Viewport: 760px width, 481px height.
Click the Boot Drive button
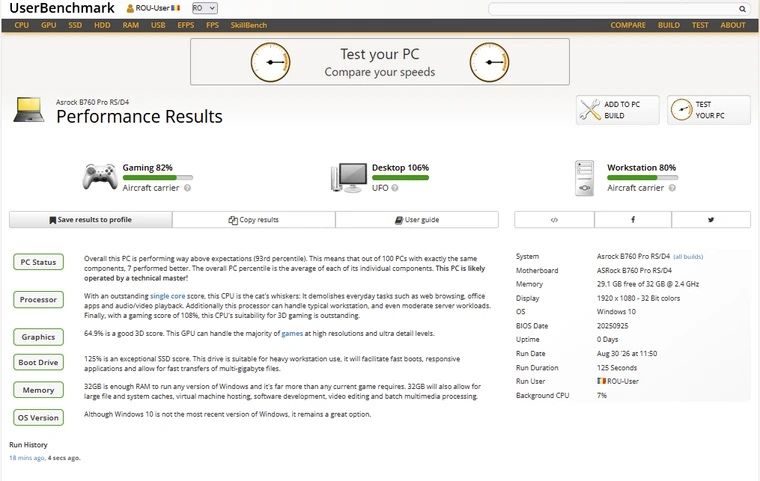38,362
